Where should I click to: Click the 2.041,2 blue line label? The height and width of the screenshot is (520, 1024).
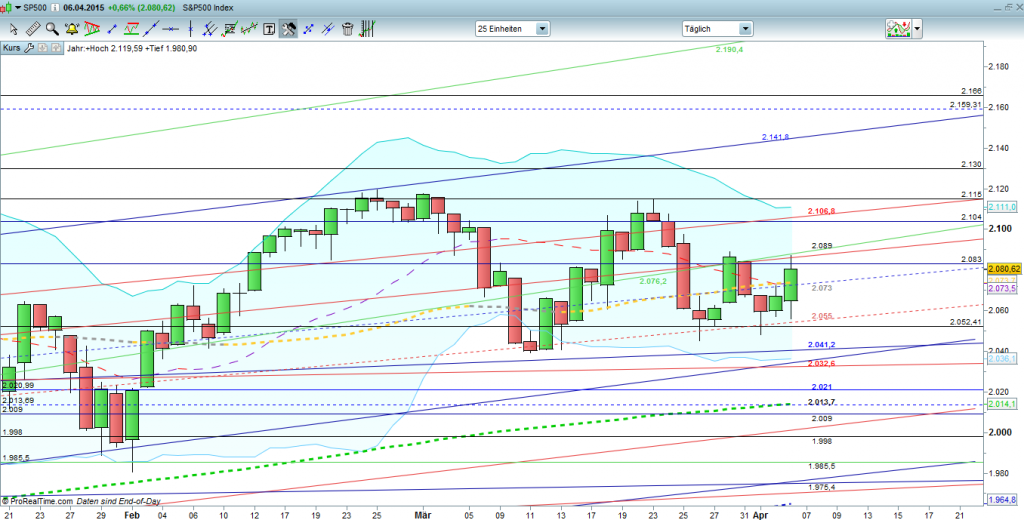click(822, 344)
